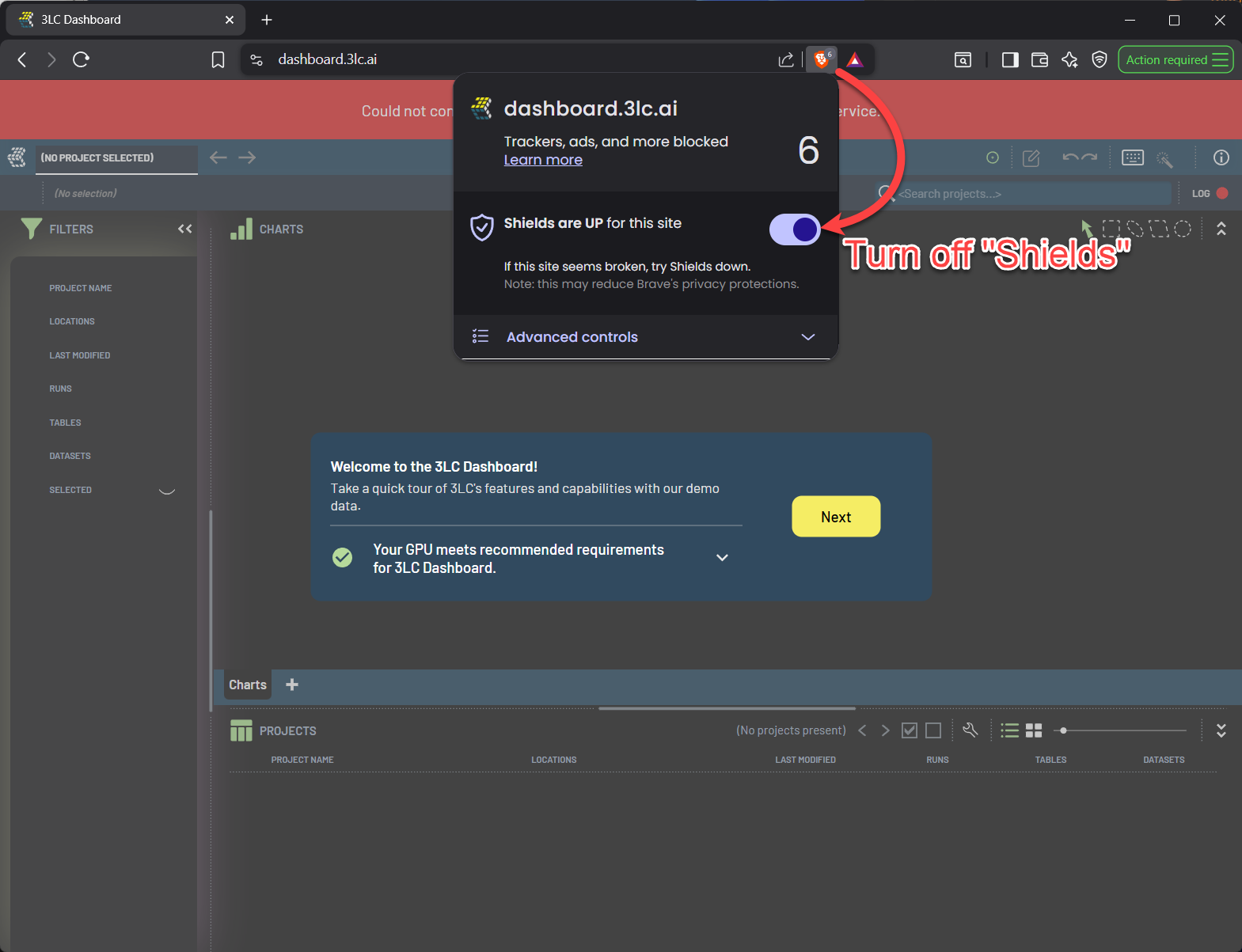The image size is (1242, 952).
Task: Adjust the projects size slider handle
Action: [x=1063, y=730]
